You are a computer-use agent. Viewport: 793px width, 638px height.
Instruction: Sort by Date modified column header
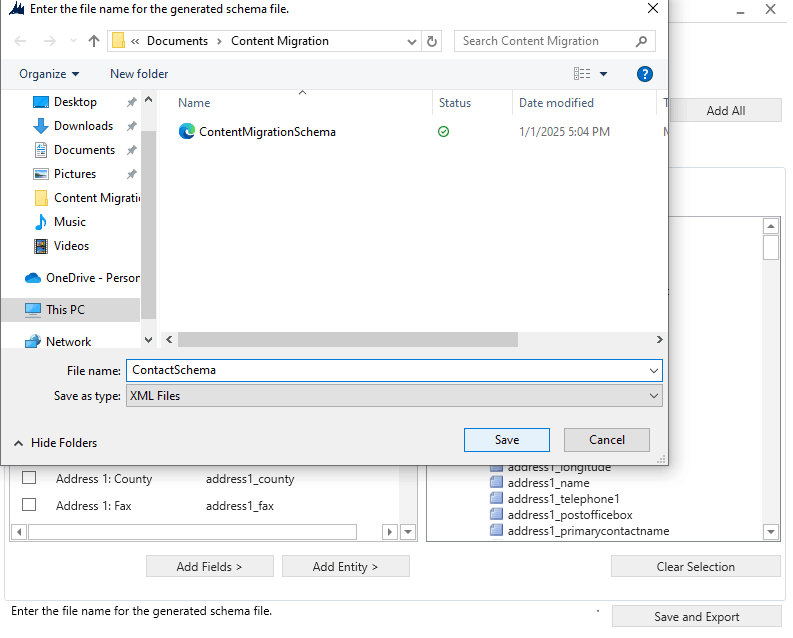[x=556, y=103]
